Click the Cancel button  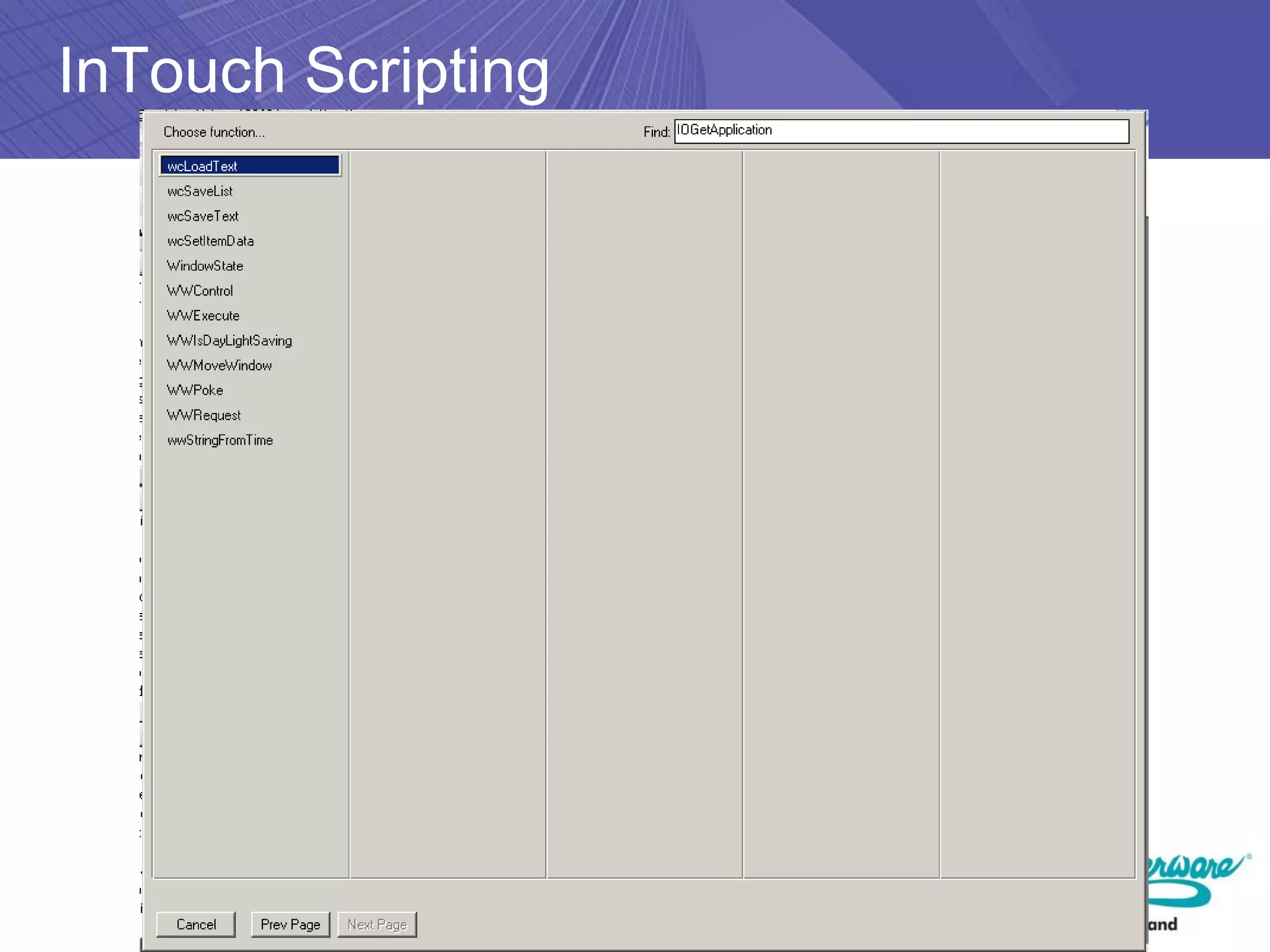pyautogui.click(x=196, y=924)
